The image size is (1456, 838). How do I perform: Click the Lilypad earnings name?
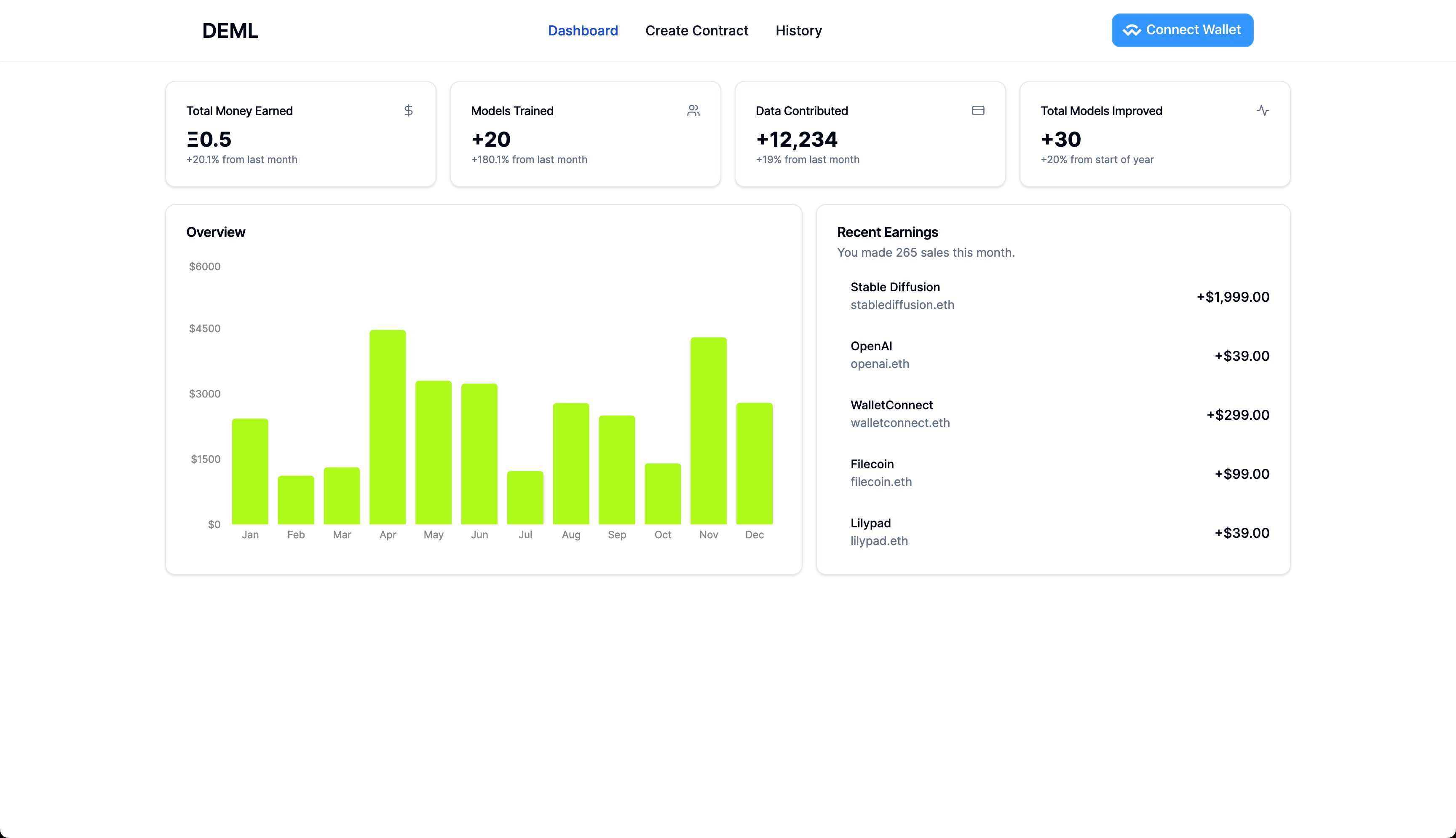(871, 523)
